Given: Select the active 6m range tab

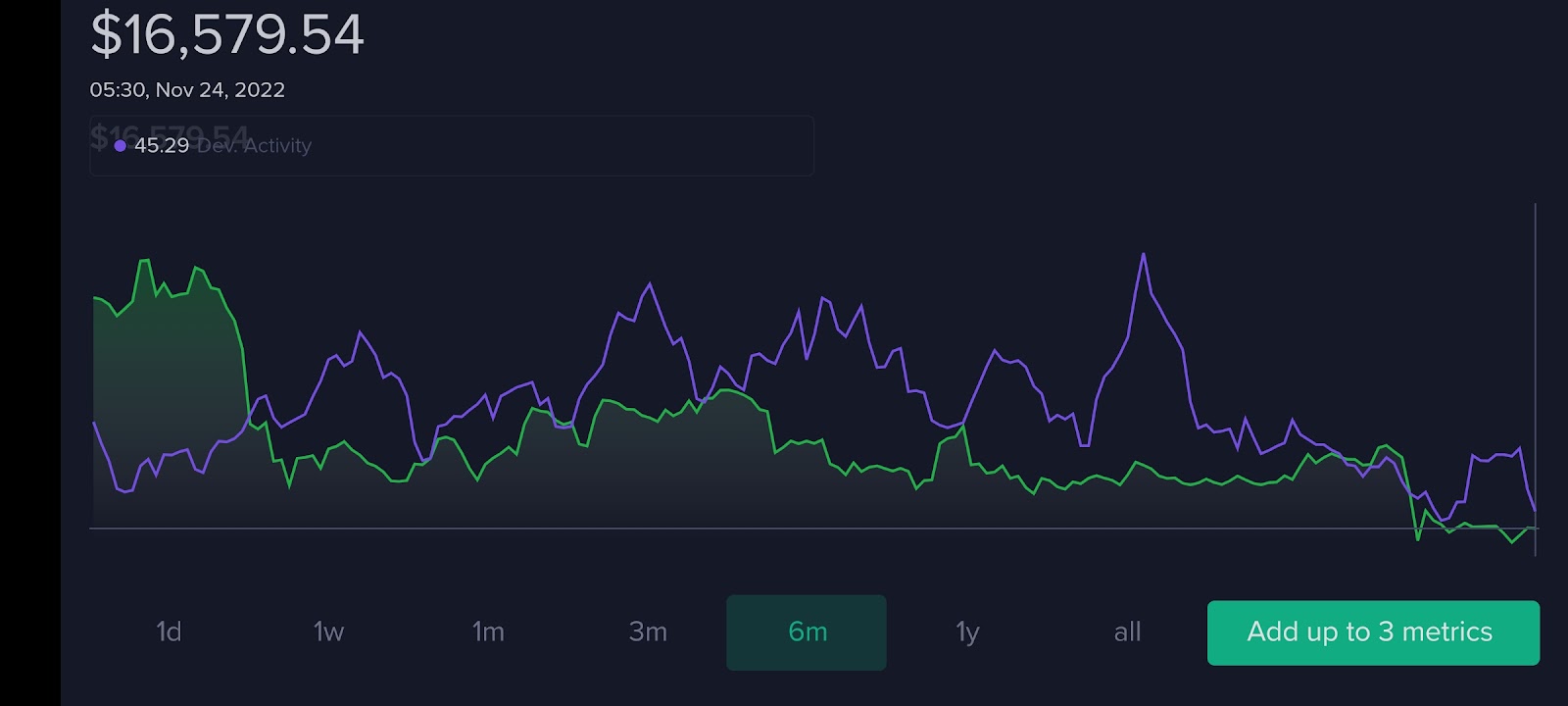Looking at the screenshot, I should pyautogui.click(x=807, y=632).
